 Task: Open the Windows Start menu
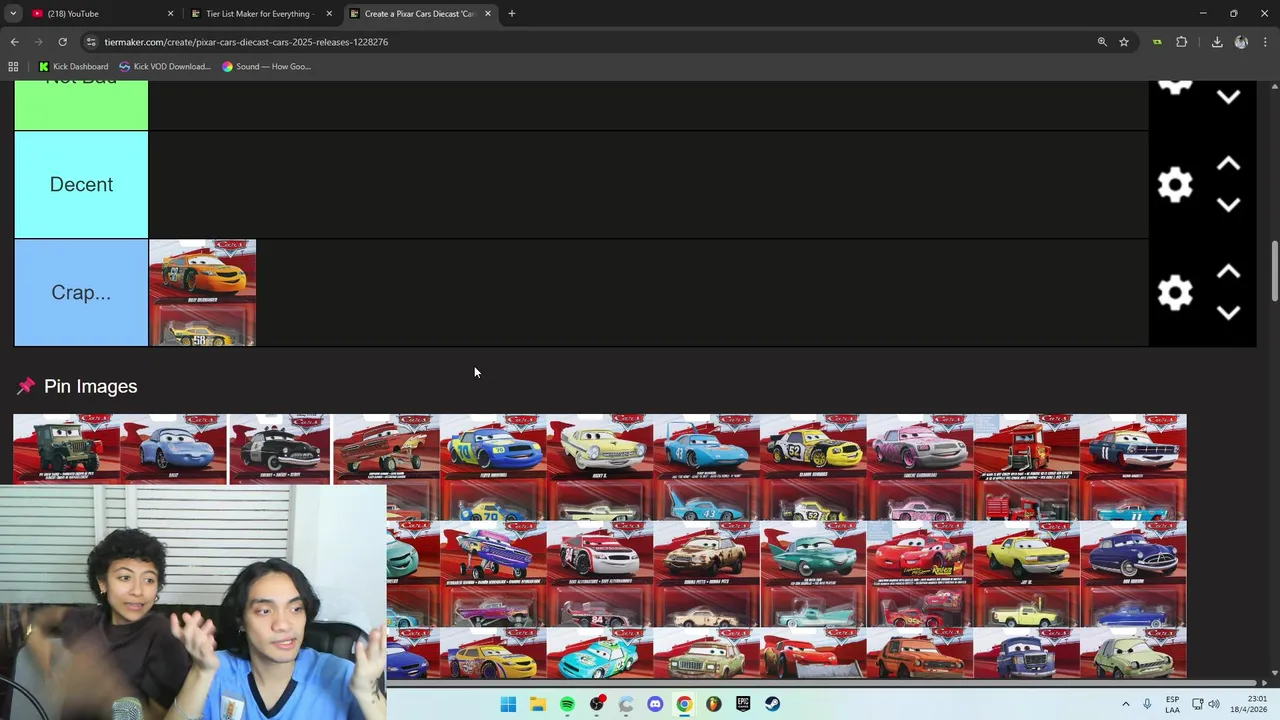coord(508,704)
